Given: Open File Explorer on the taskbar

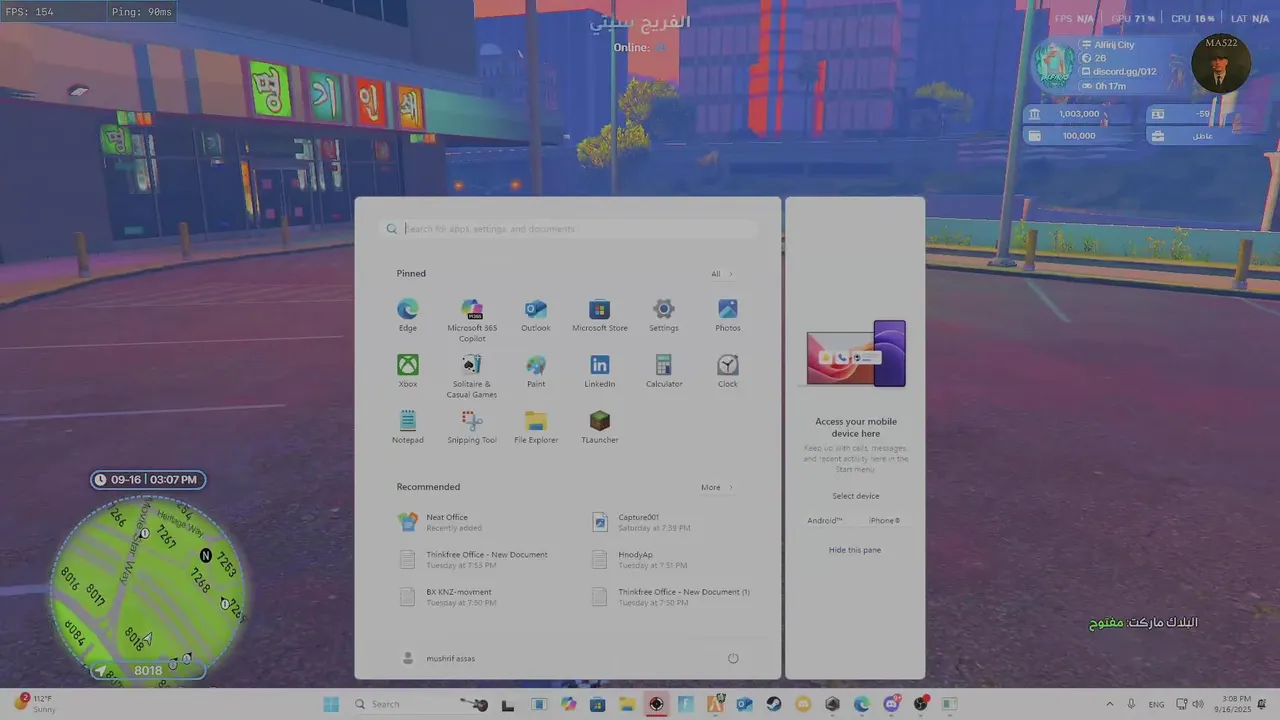Looking at the screenshot, I should pos(627,704).
